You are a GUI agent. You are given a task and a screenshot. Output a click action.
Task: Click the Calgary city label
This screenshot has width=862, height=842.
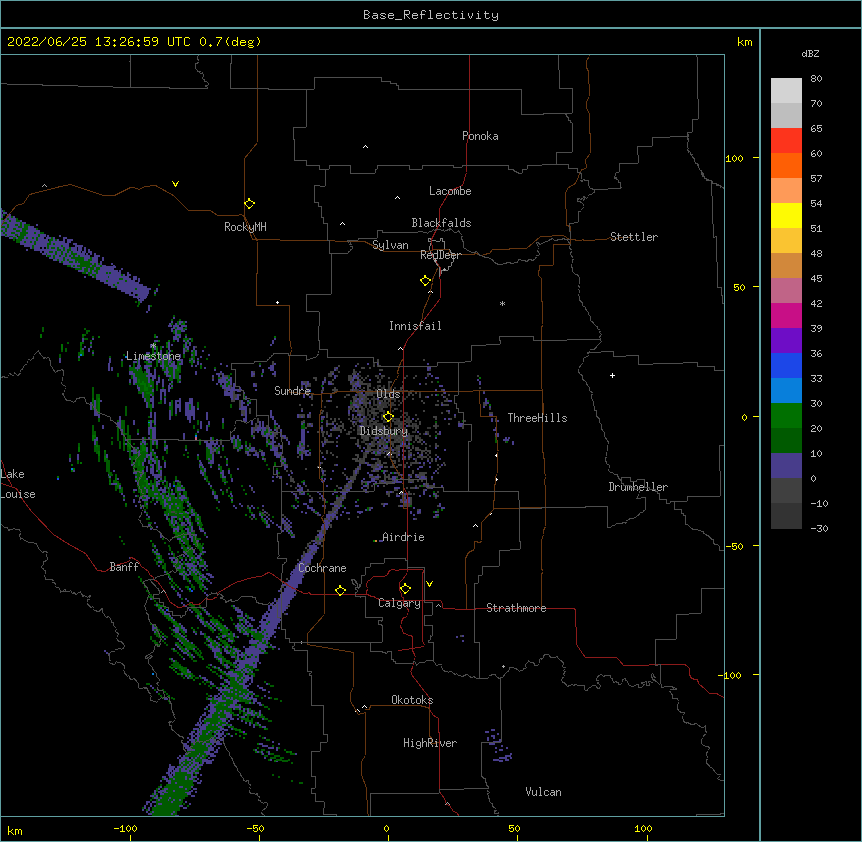tap(399, 603)
